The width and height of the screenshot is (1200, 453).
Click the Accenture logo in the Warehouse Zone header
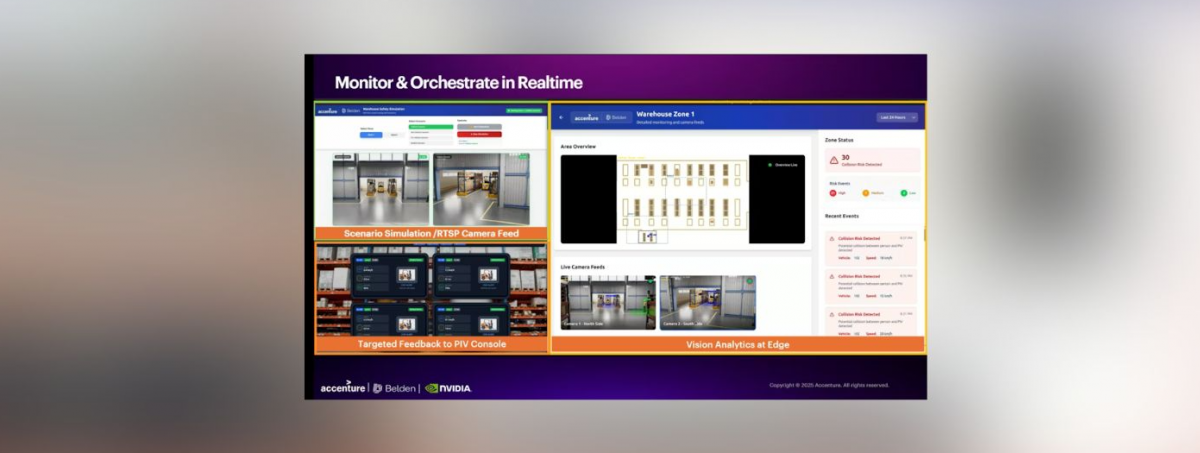pyautogui.click(x=586, y=117)
